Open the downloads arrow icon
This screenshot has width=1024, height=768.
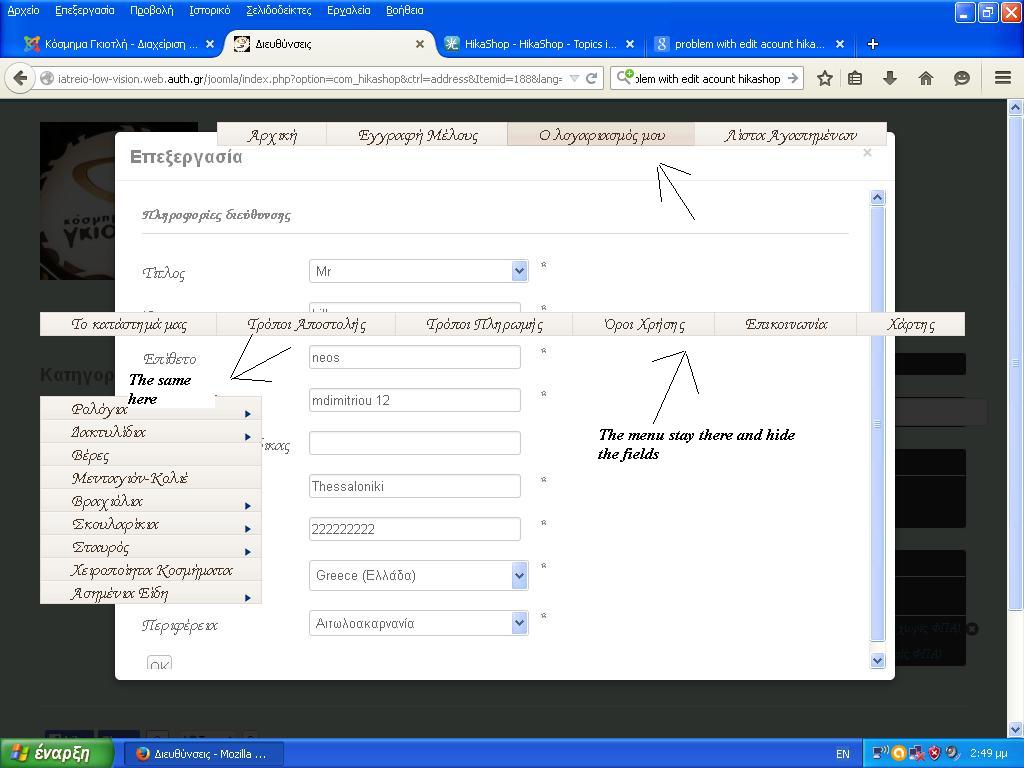(x=890, y=78)
